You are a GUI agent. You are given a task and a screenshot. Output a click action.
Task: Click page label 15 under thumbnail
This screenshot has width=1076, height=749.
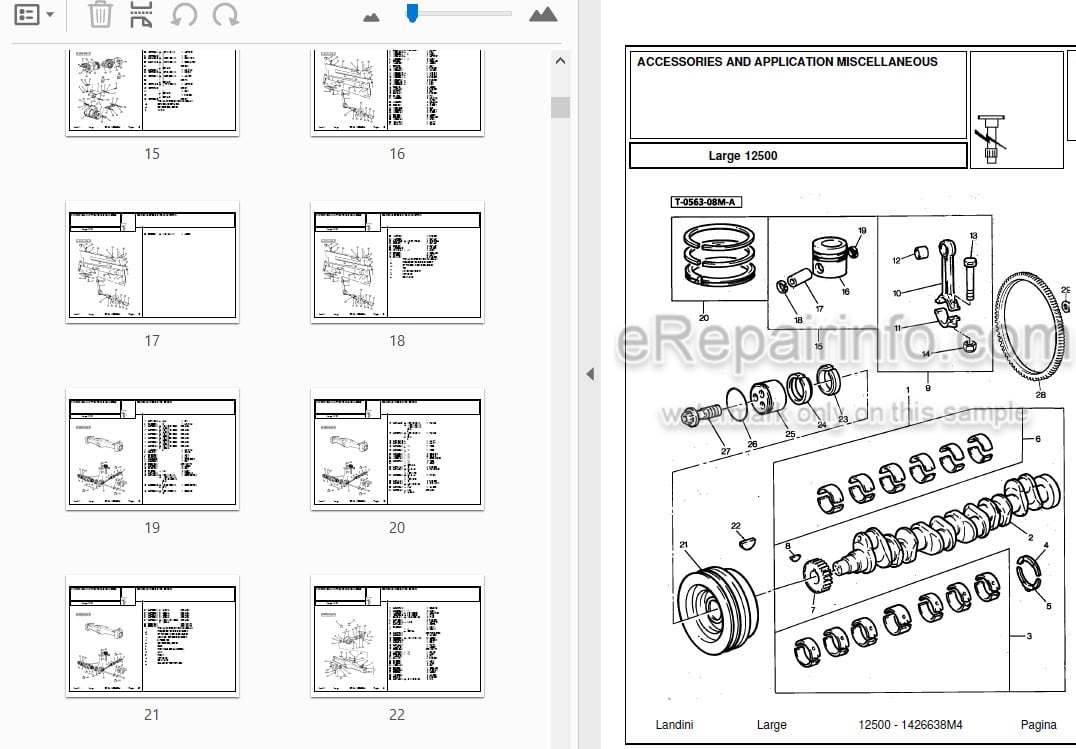click(152, 154)
